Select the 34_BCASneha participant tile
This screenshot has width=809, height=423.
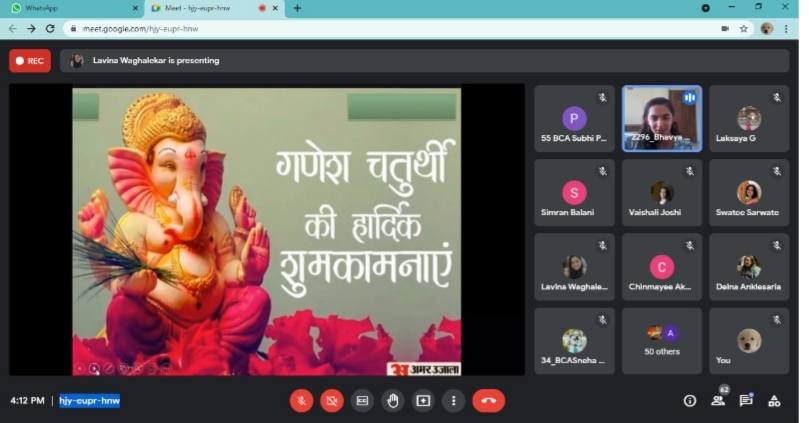coord(574,341)
